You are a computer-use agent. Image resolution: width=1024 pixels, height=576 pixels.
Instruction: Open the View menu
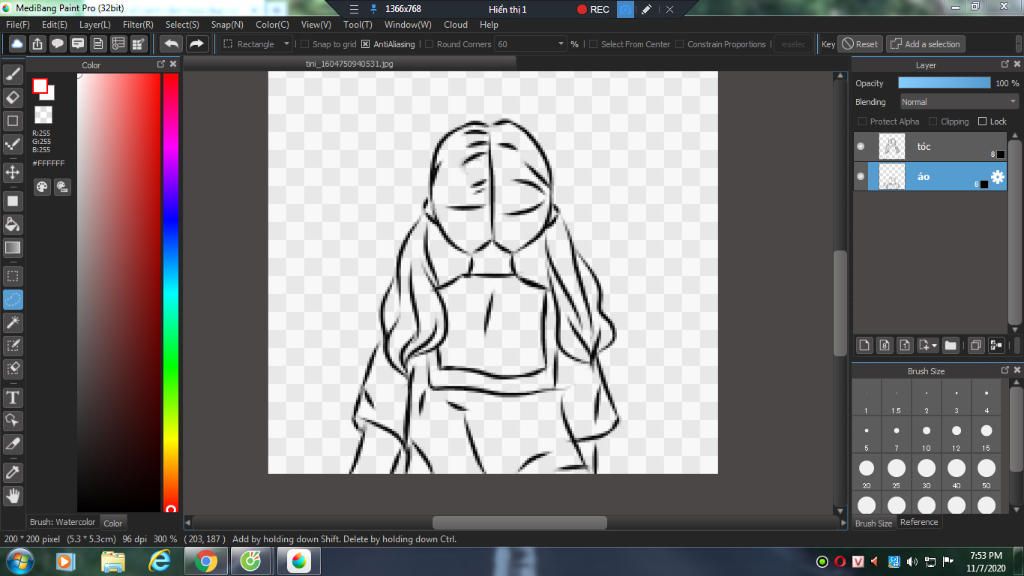[316, 25]
